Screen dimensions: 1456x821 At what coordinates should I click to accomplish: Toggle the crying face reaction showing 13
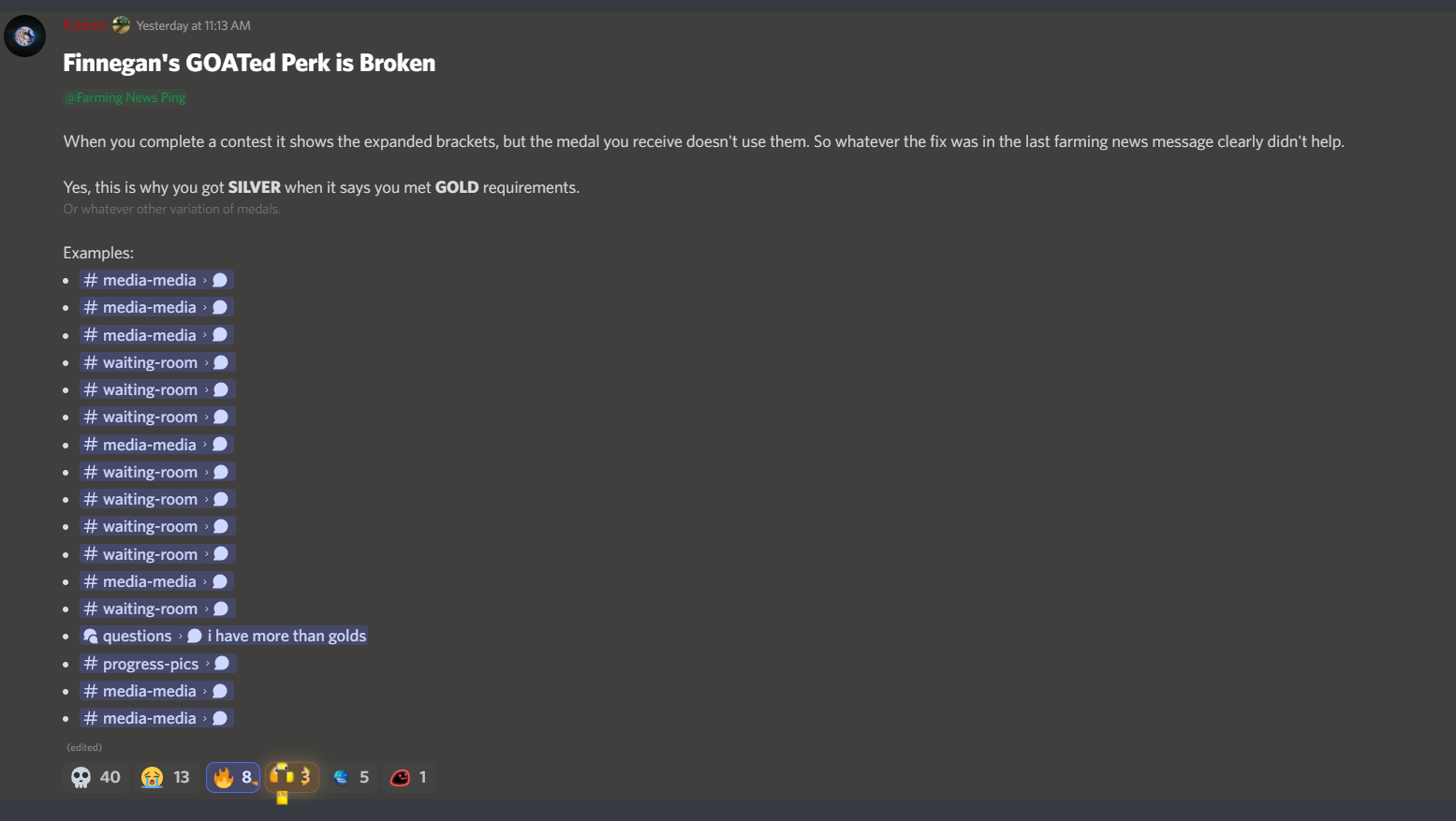[166, 777]
